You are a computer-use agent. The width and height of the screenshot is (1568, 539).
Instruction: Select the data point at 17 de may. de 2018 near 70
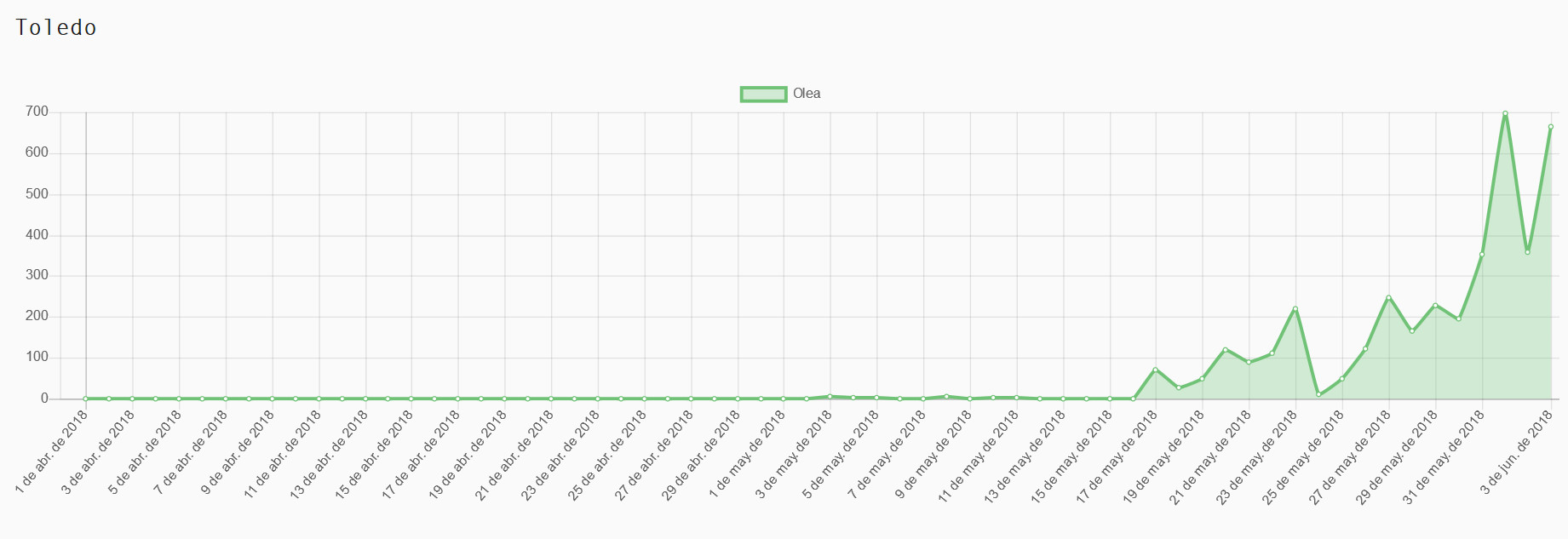coord(1156,370)
